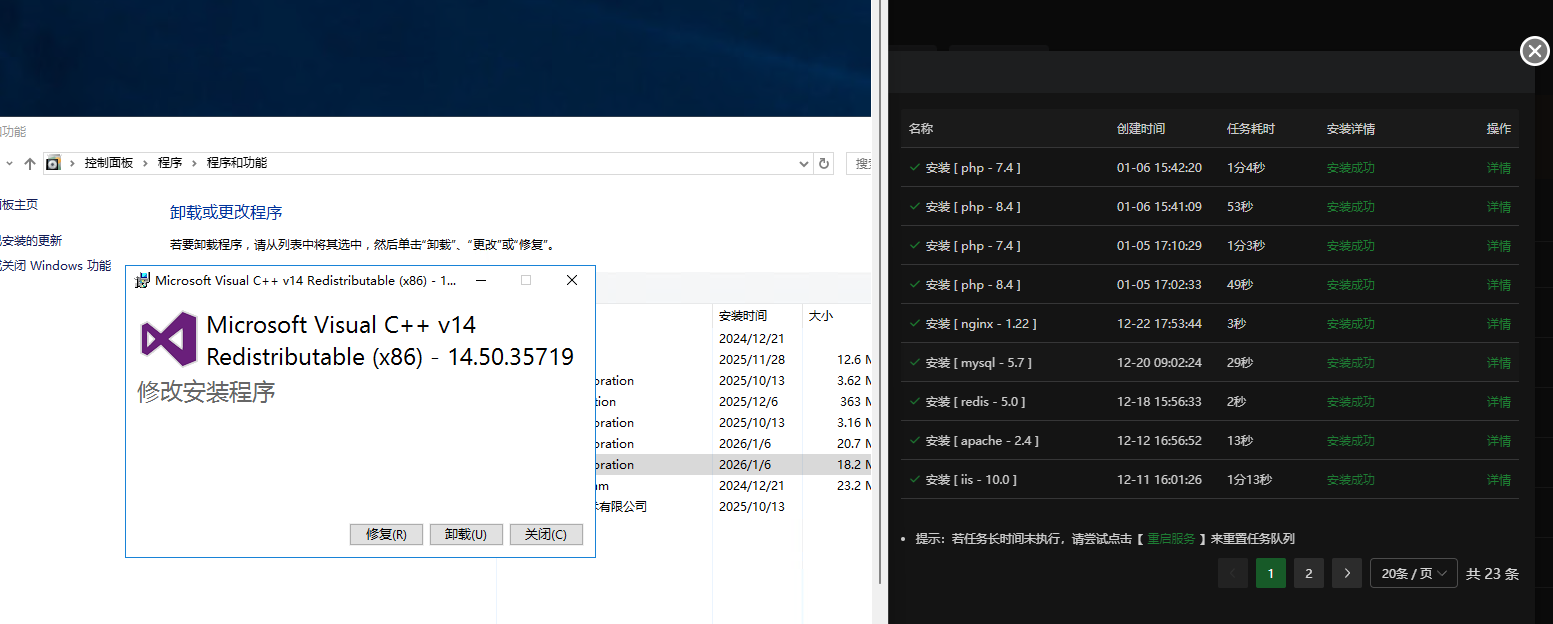This screenshot has height=624, width=1553.
Task: Click the Visual Studio logo in installer dialog
Action: (168, 339)
